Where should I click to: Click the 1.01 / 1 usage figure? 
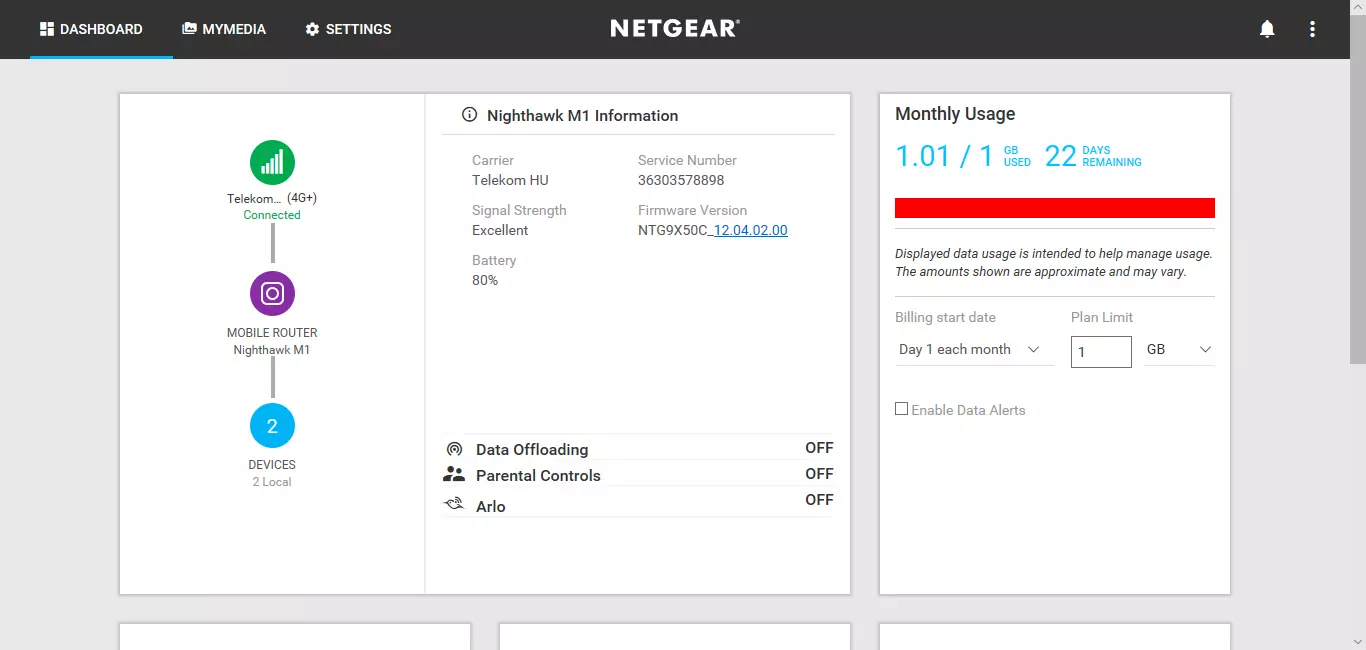tap(944, 156)
